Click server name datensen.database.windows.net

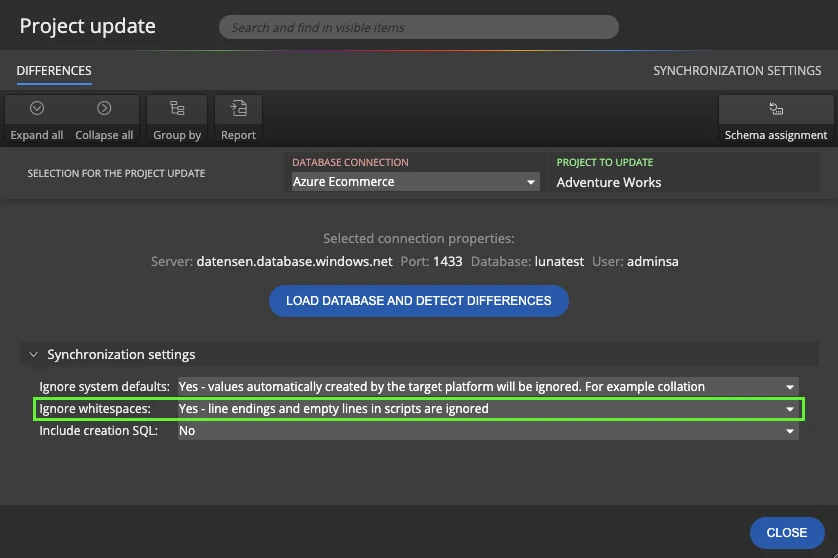pos(294,261)
